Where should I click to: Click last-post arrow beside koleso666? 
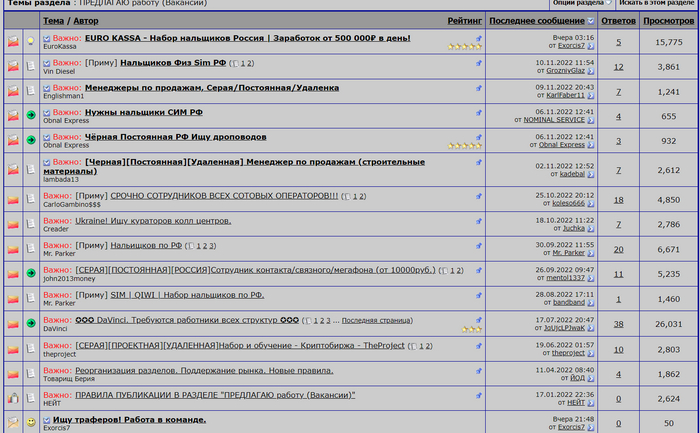tap(591, 204)
